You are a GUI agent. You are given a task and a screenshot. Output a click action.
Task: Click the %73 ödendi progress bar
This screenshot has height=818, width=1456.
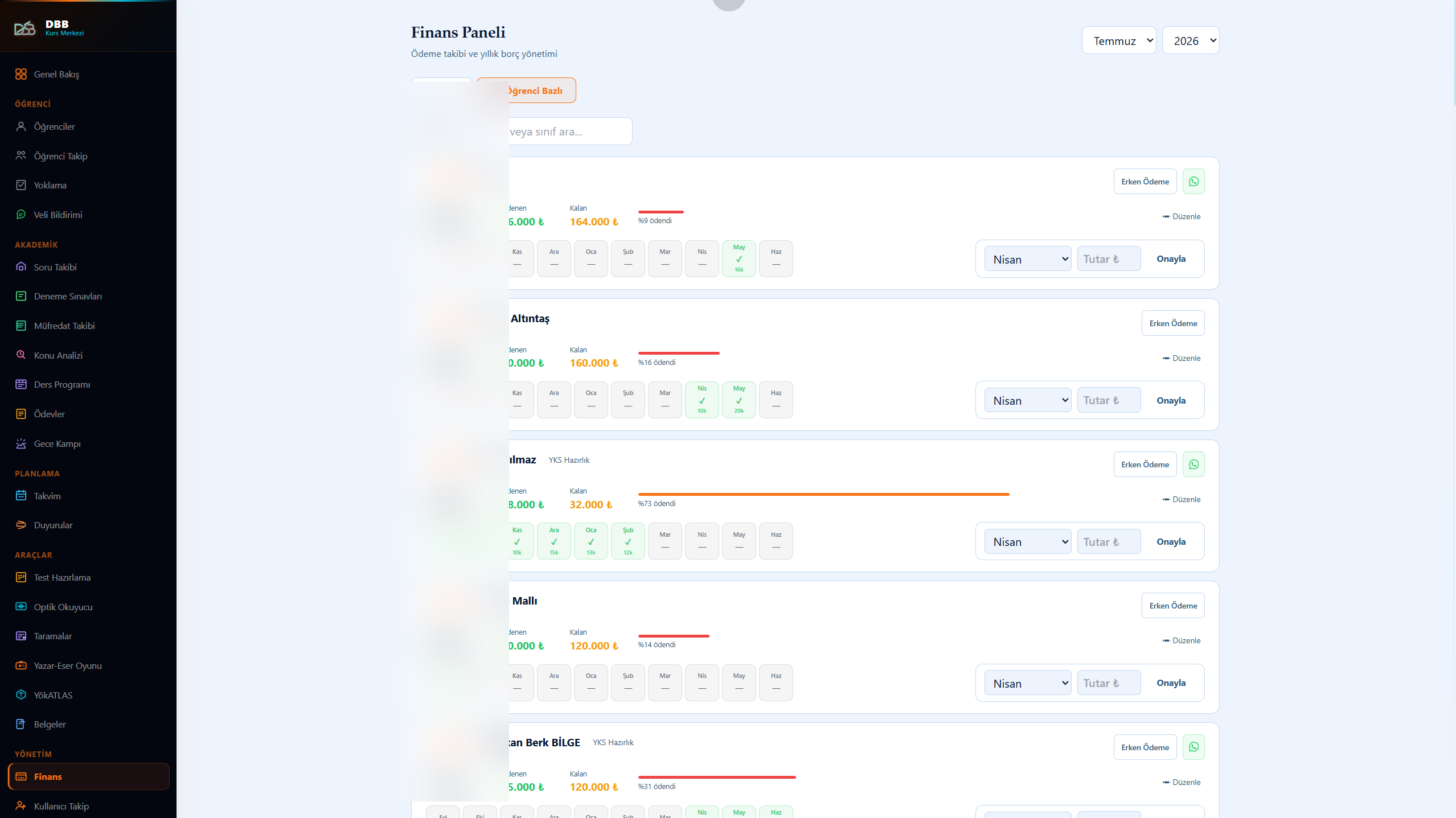tap(823, 494)
